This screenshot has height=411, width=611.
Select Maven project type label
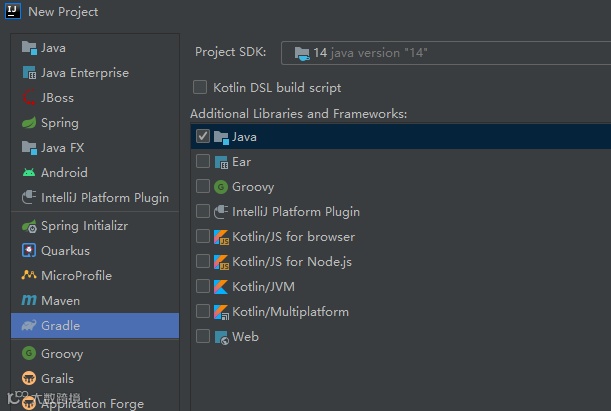pos(60,301)
